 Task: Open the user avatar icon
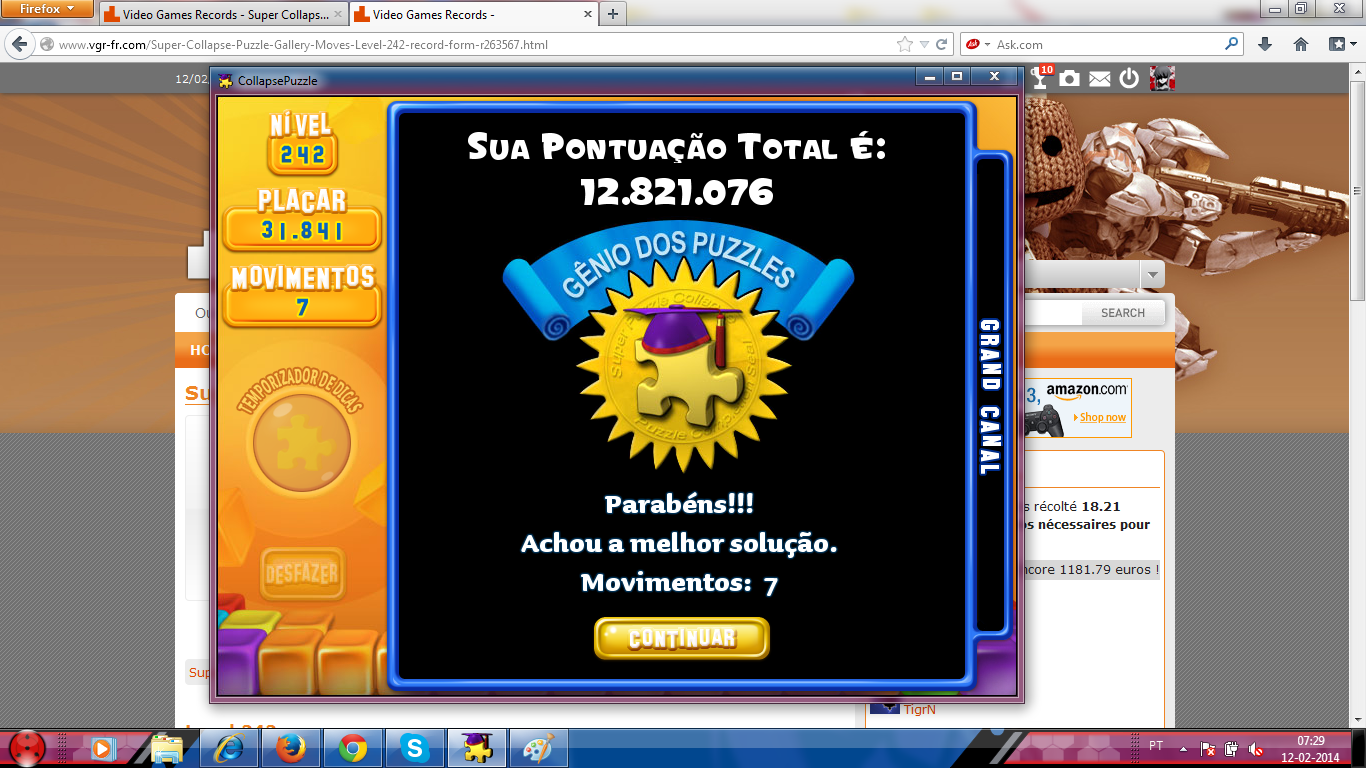[1162, 78]
